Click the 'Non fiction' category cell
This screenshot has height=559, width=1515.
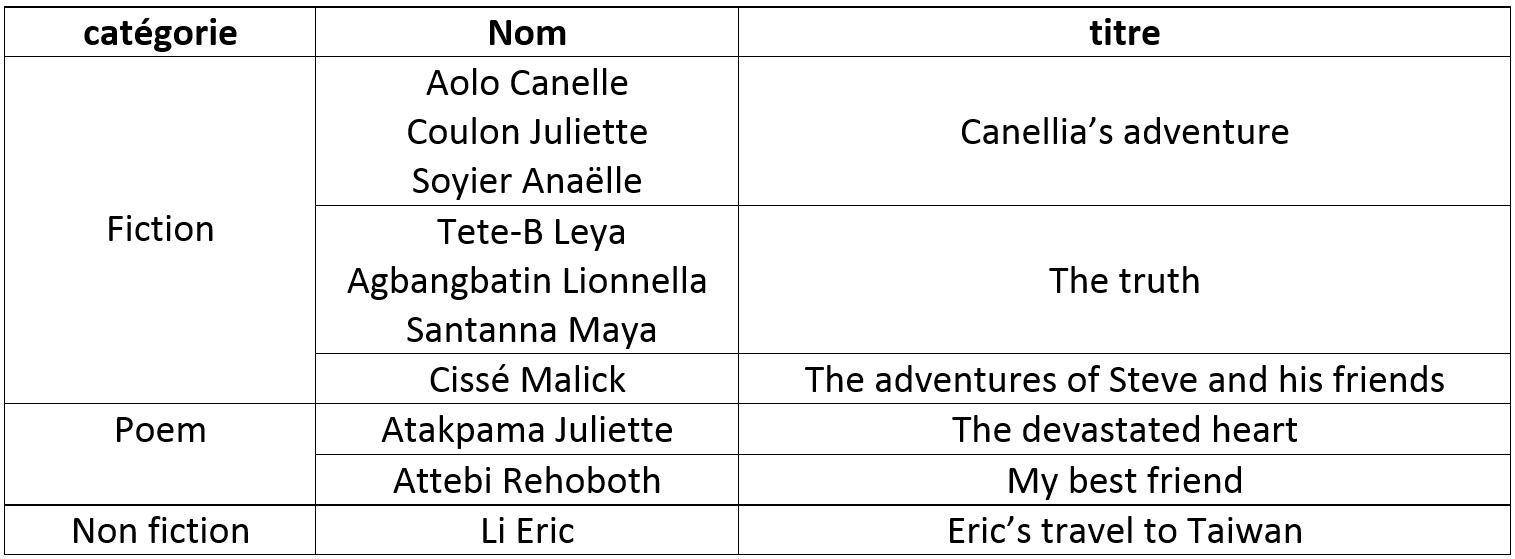[x=160, y=530]
